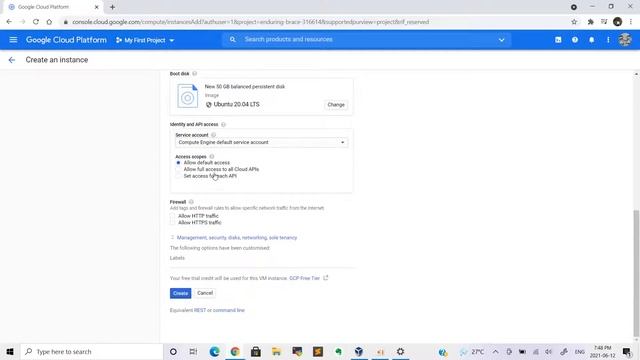The height and width of the screenshot is (360, 640).
Task: Expand the search bar dropdown arrow
Action: pos(502,40)
